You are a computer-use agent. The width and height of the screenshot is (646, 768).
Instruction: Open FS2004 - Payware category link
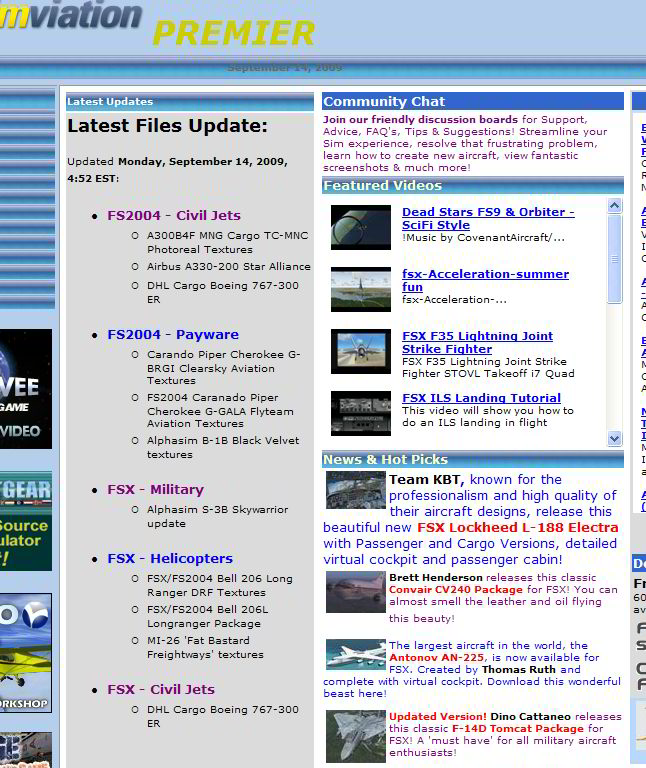173,334
